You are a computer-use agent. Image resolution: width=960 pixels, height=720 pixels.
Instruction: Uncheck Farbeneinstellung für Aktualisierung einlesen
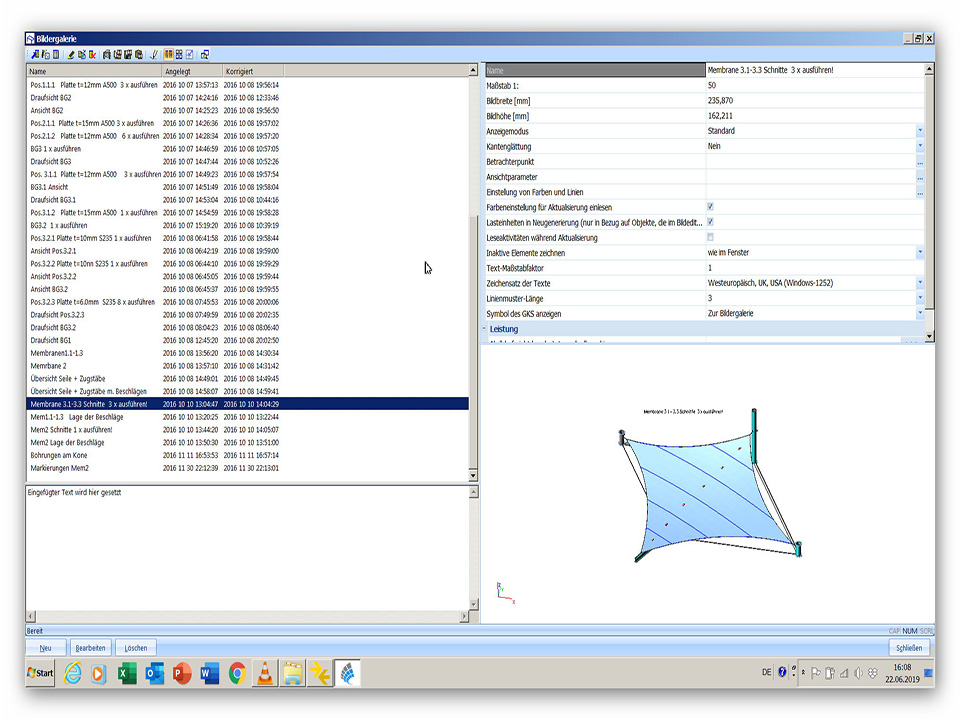coord(710,207)
